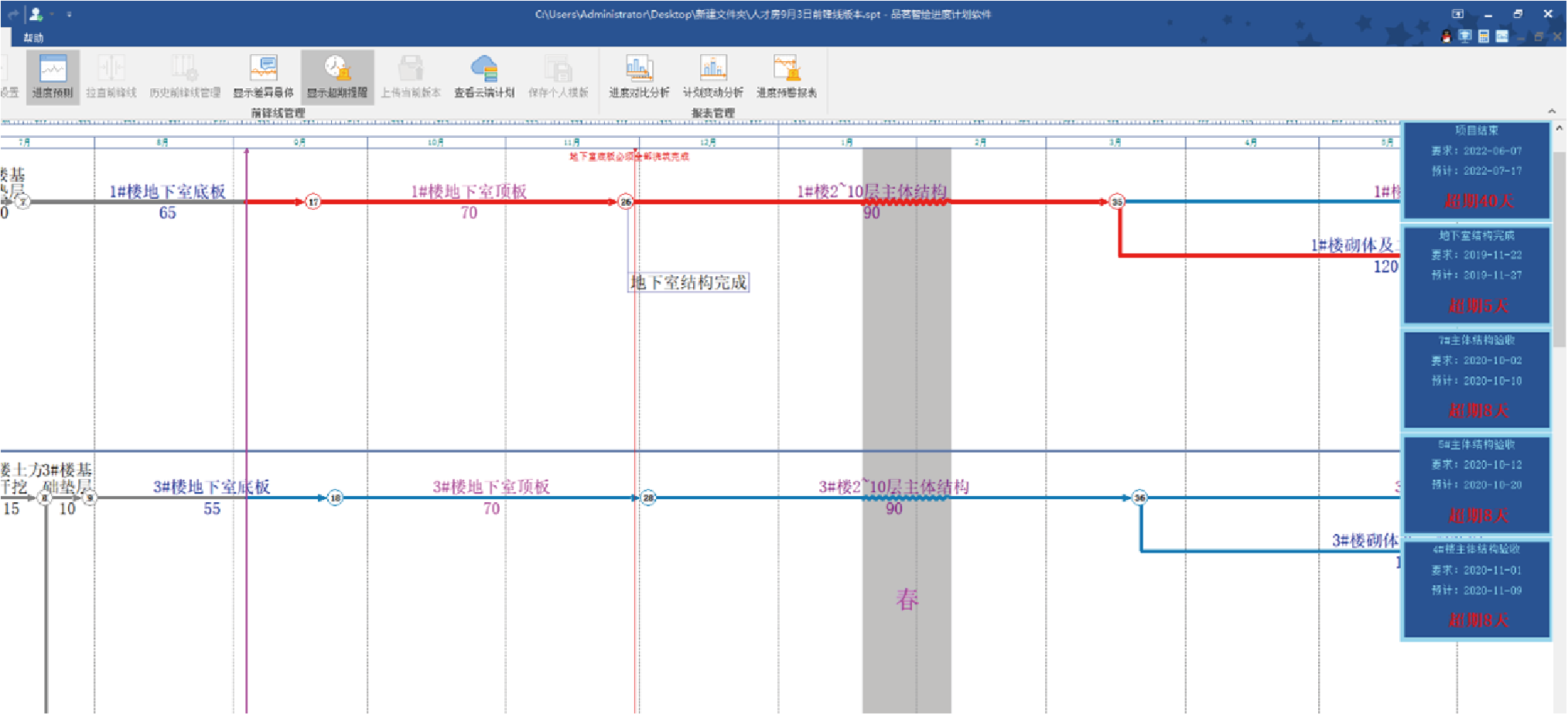The width and height of the screenshot is (1568, 715).
Task: Select task label 1#楼2~10层主体结构
Action: click(872, 191)
